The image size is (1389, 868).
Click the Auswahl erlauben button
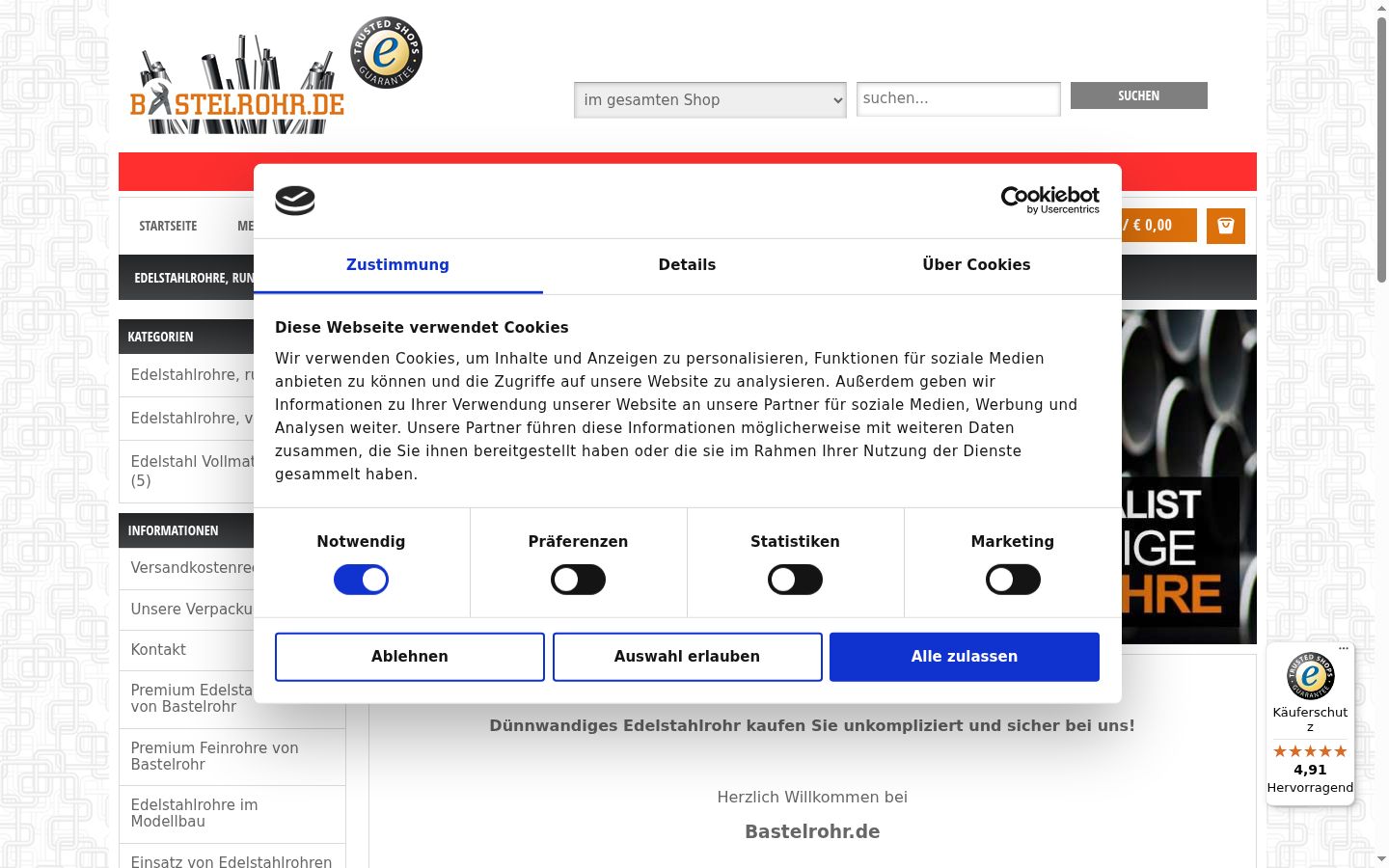click(688, 657)
